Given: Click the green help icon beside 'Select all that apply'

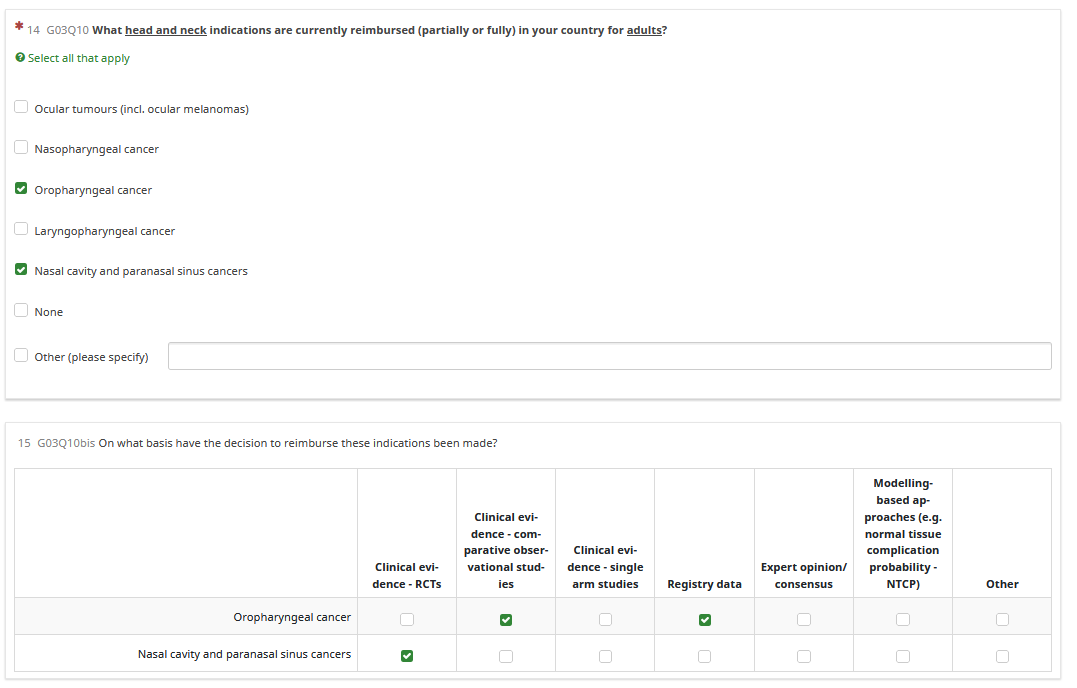Looking at the screenshot, I should tap(20, 59).
